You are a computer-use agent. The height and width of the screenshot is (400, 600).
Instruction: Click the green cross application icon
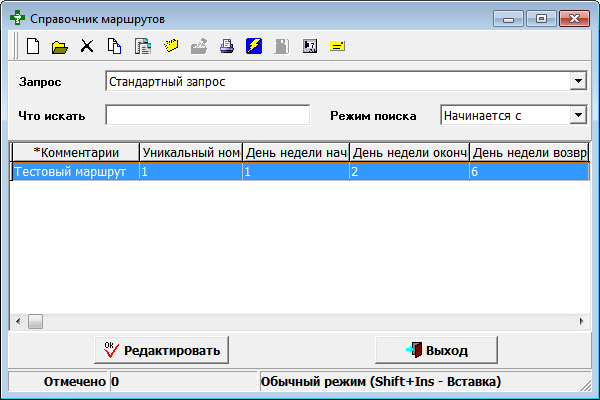click(x=17, y=18)
